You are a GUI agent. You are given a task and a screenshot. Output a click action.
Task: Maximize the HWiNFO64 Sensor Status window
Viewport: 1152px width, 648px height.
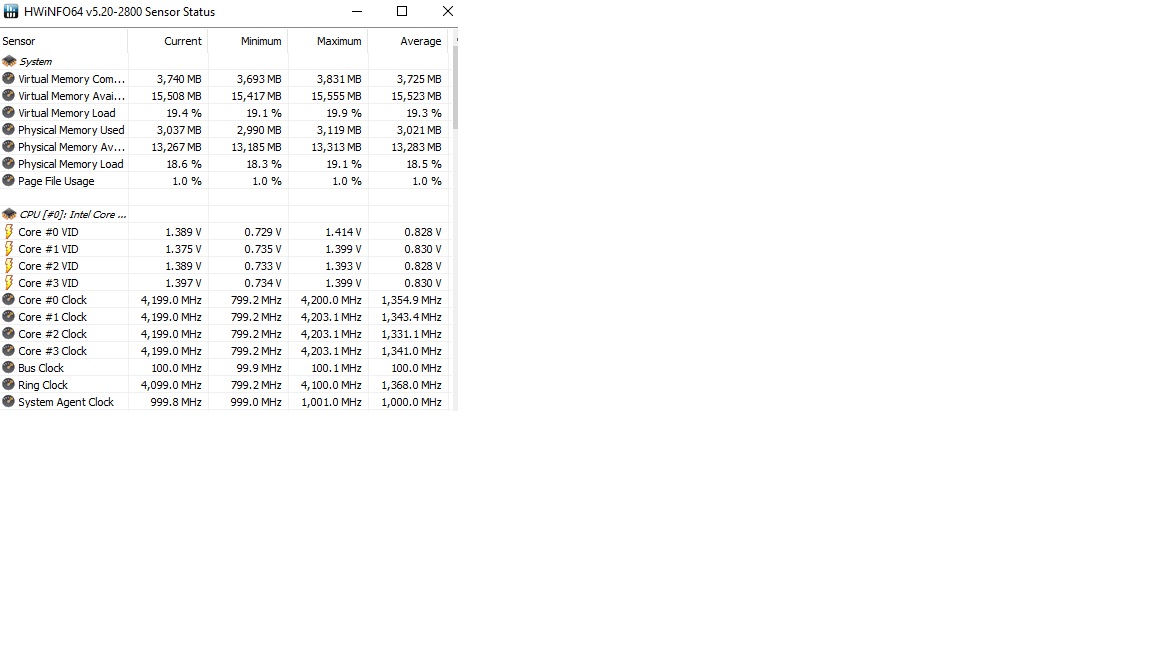coord(402,11)
